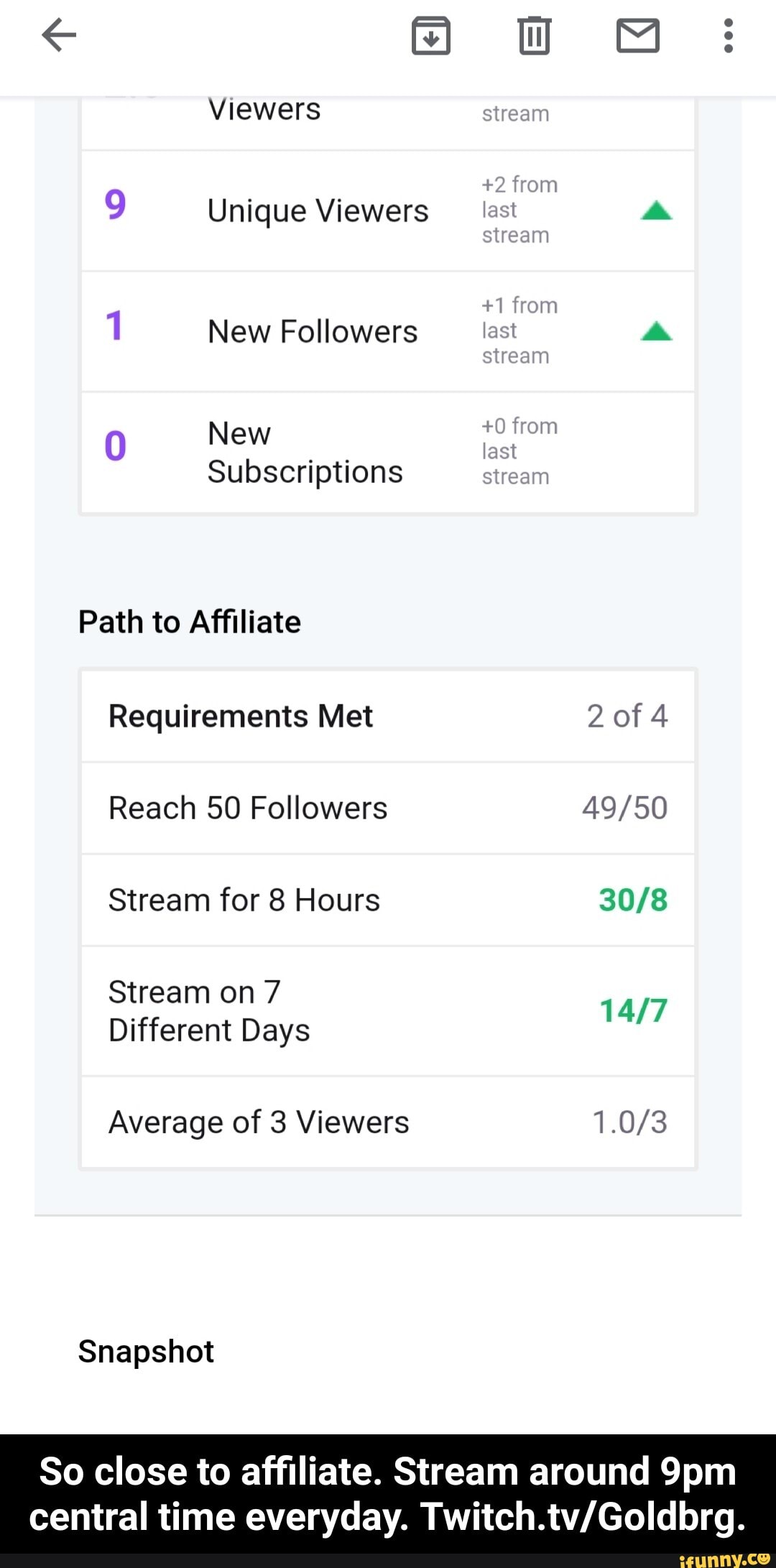Click the green up arrow beside New Followers
776x1568 pixels.
coord(656,331)
